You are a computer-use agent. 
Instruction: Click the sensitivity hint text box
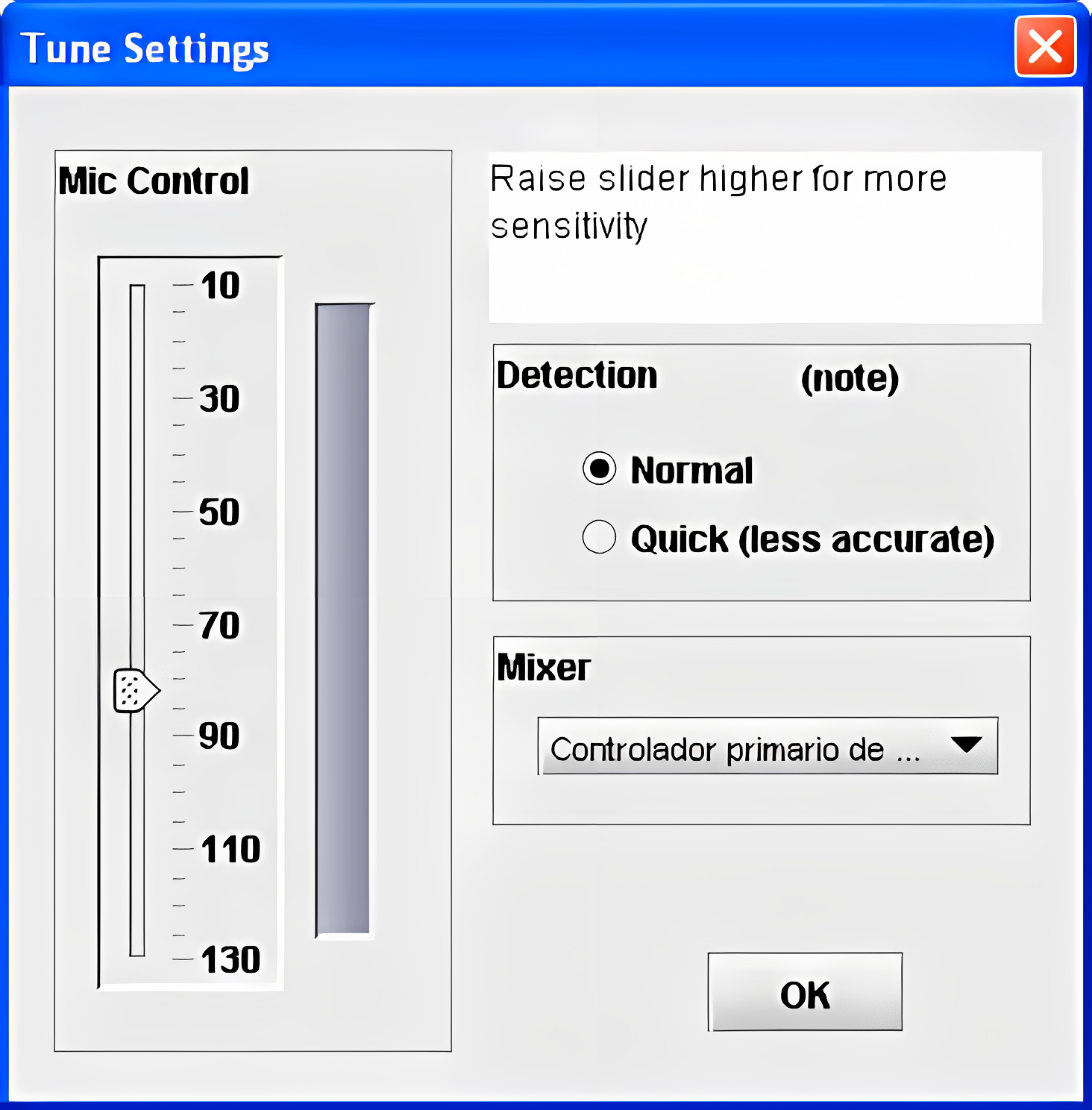pyautogui.click(x=765, y=237)
